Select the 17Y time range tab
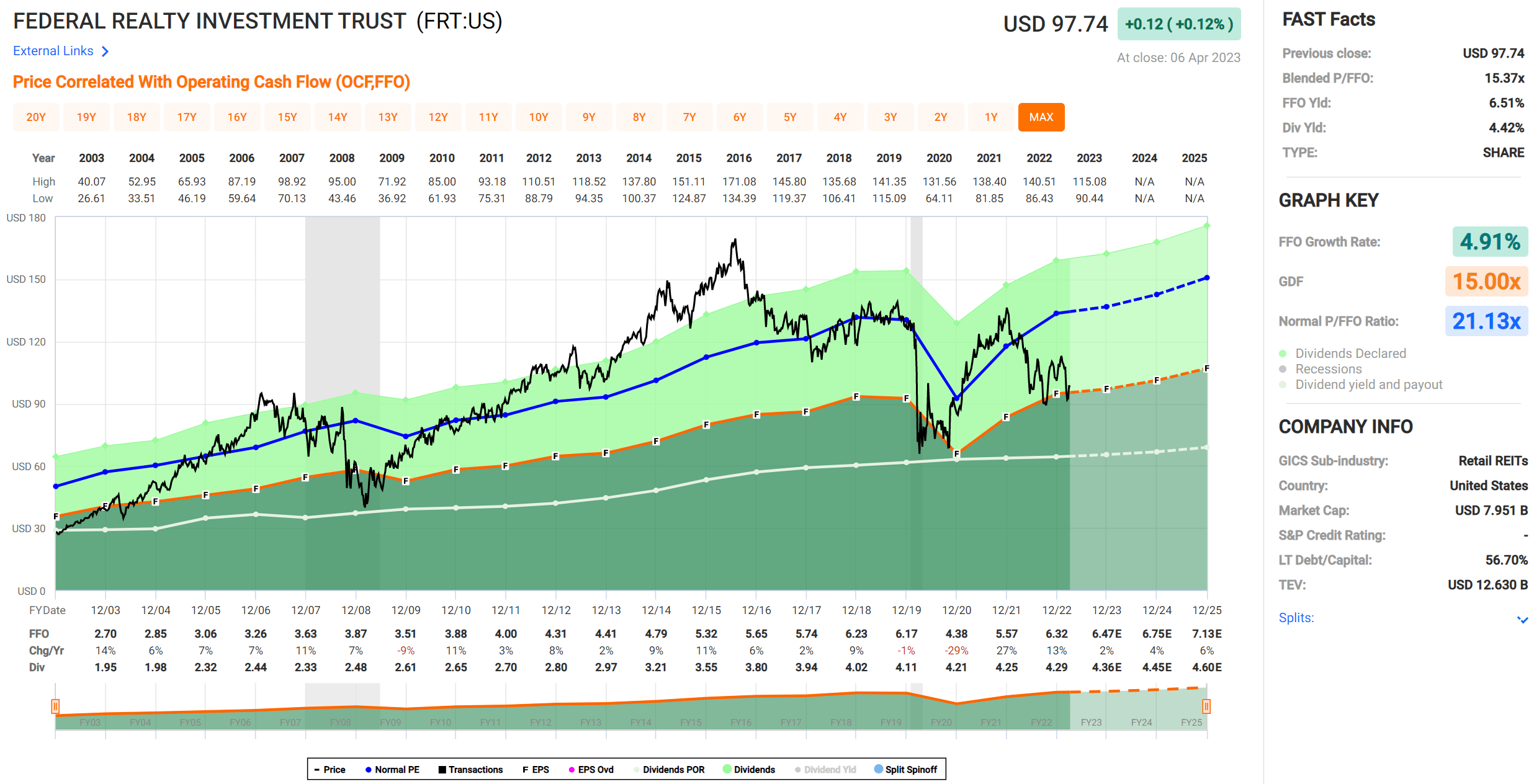1534x784 pixels. click(x=187, y=117)
